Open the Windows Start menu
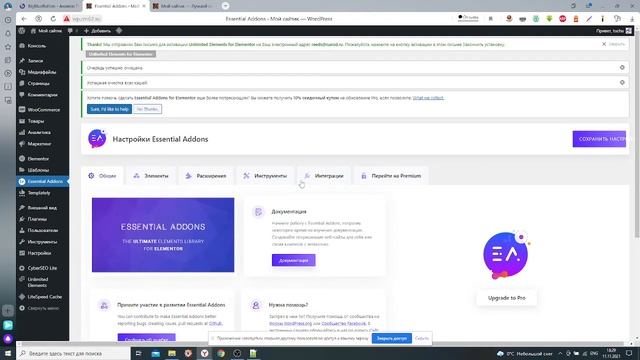 point(8,353)
